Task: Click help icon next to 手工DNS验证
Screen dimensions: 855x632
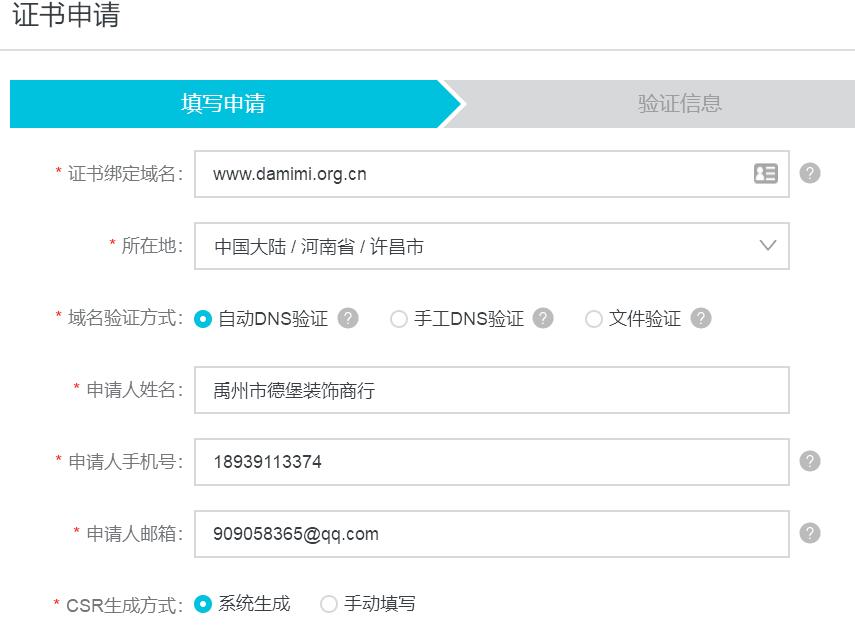Action: tap(543, 318)
